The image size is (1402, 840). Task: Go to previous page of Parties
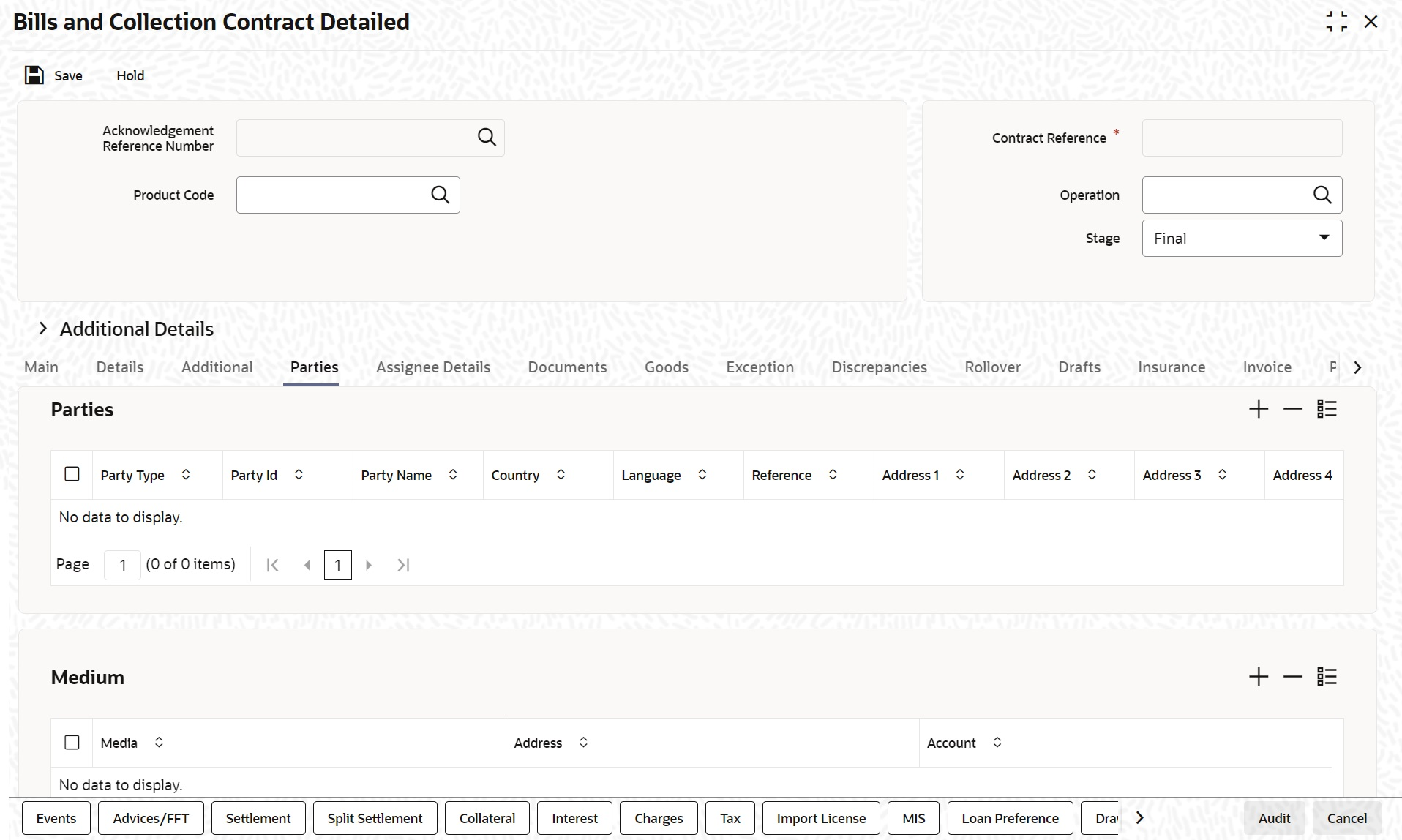[307, 565]
